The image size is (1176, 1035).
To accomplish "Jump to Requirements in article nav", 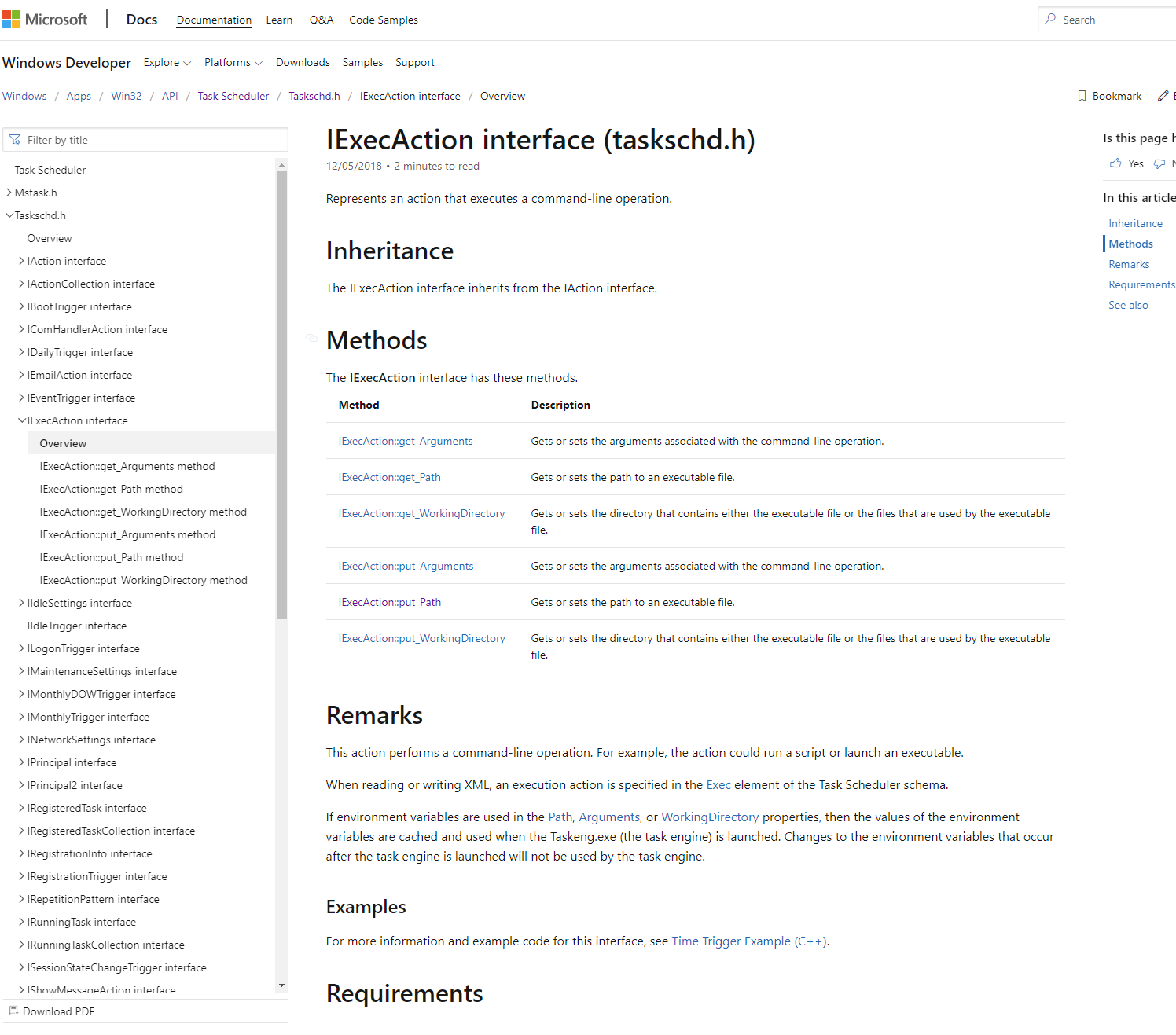I will pyautogui.click(x=1141, y=284).
